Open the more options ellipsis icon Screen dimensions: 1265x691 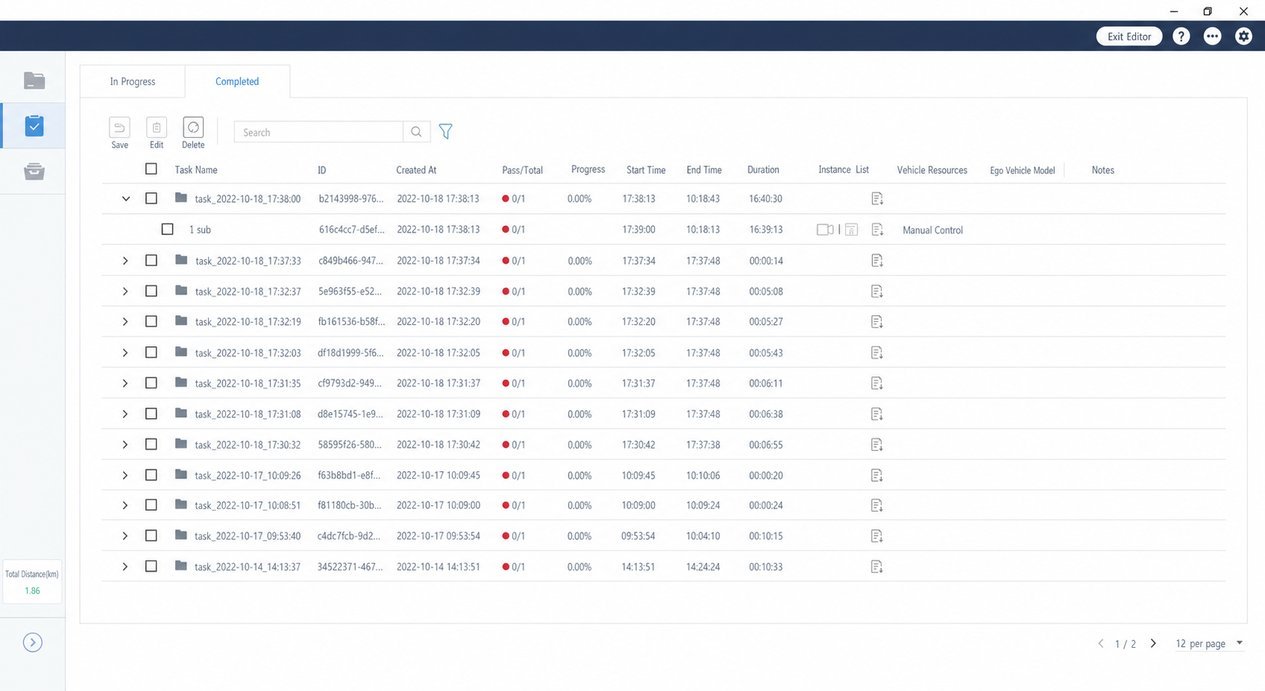(1212, 36)
